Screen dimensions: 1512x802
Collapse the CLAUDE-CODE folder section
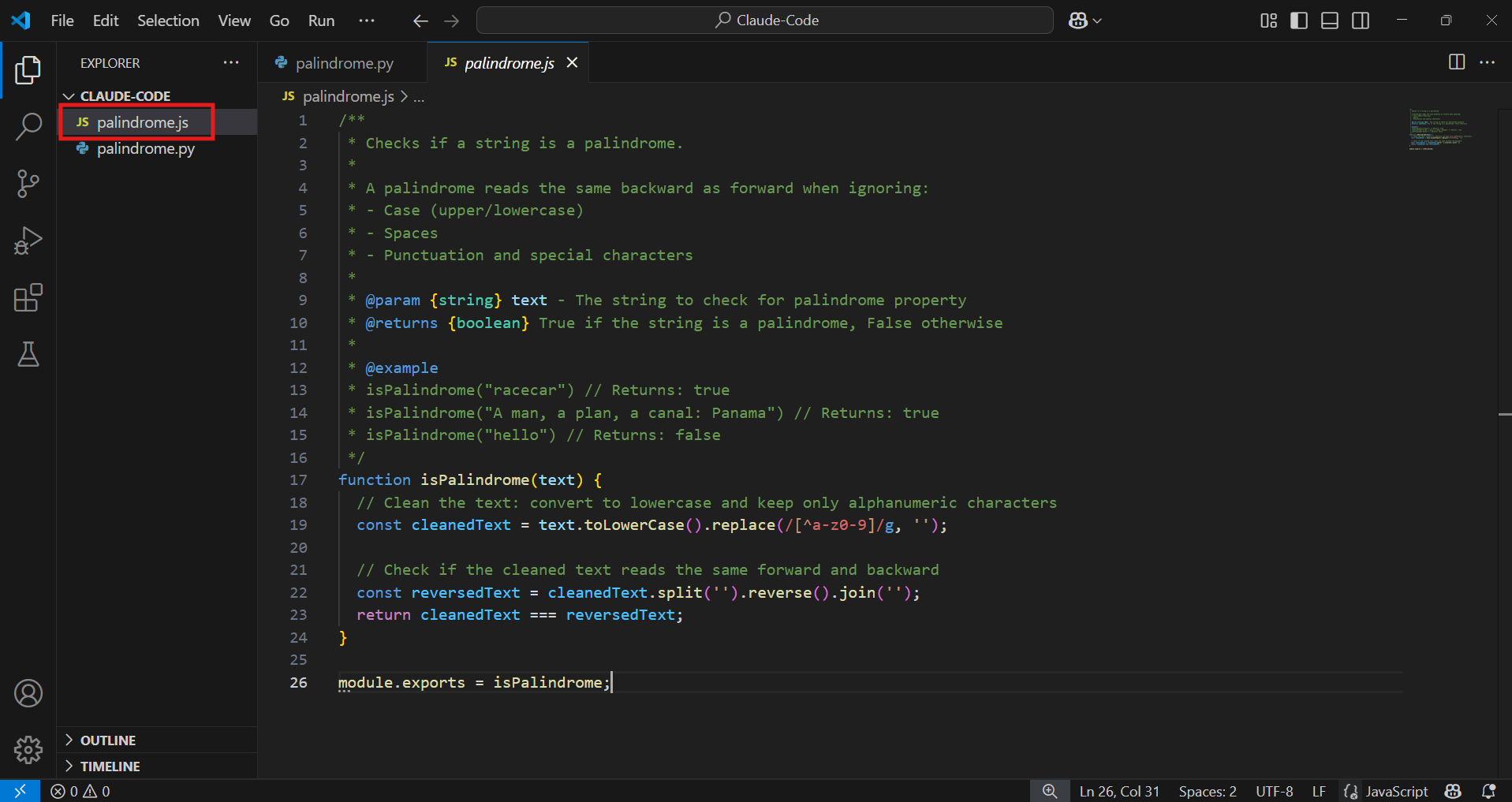pyautogui.click(x=158, y=96)
